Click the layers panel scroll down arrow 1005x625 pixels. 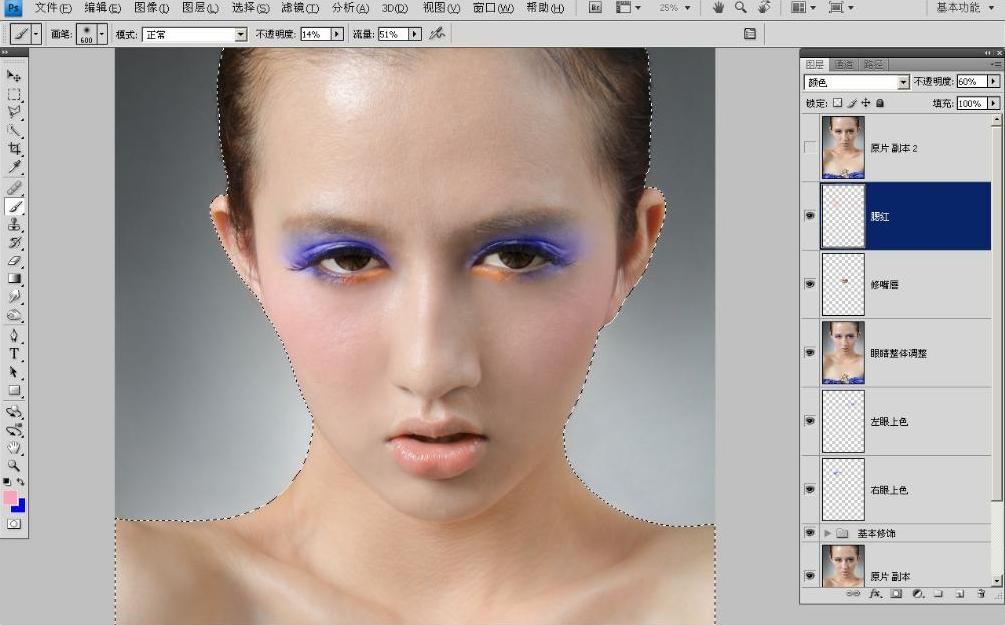(996, 580)
